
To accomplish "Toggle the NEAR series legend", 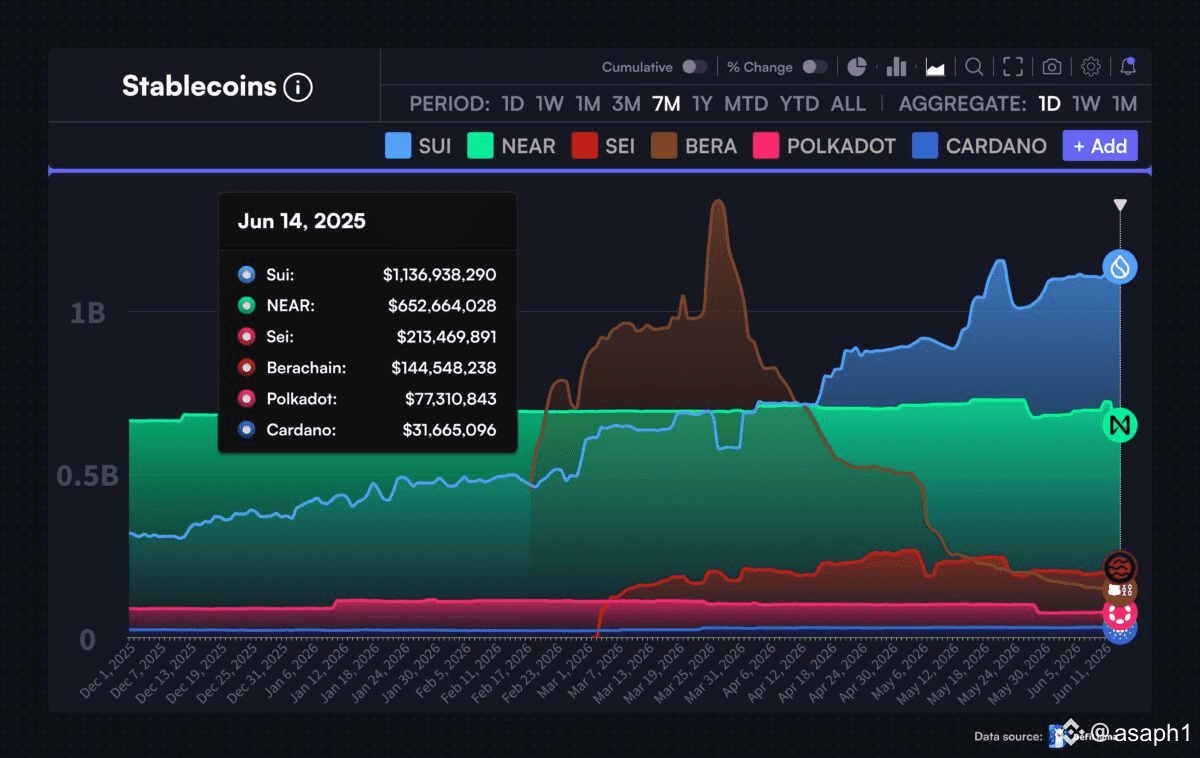I will [512, 146].
